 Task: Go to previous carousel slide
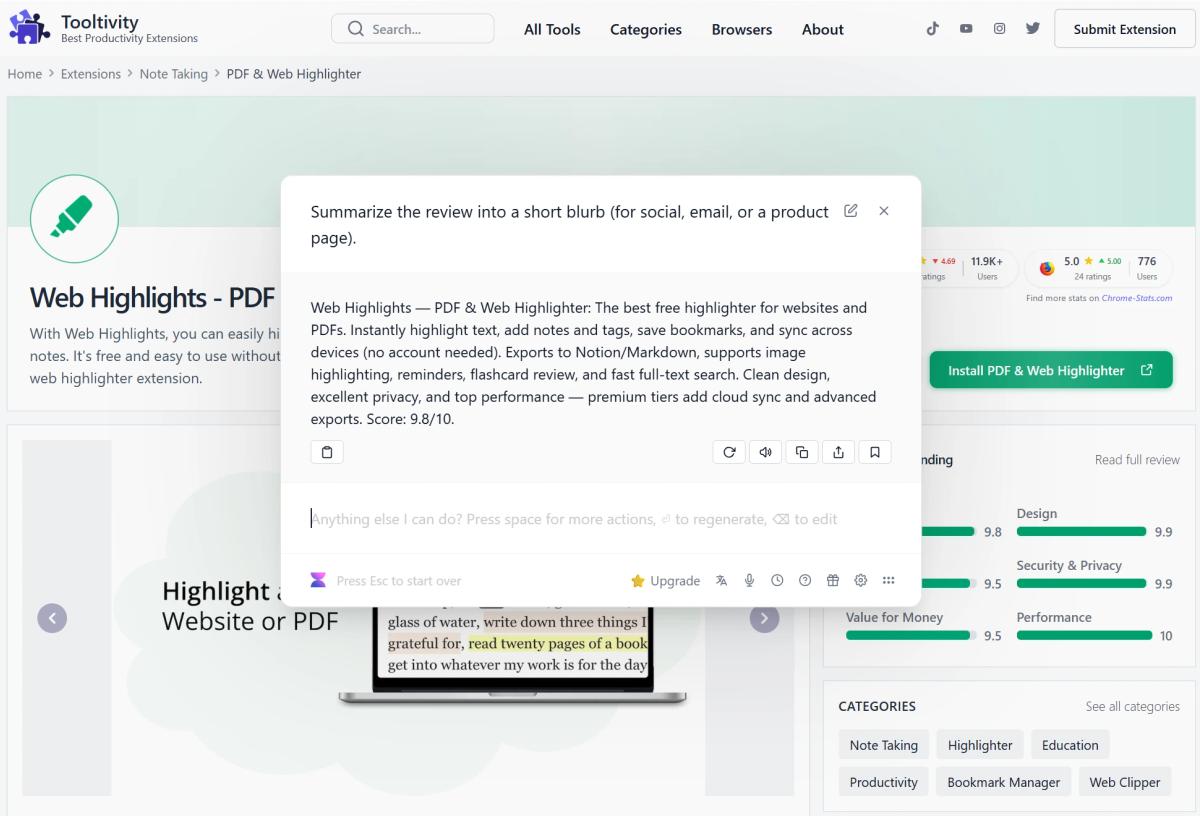(52, 619)
